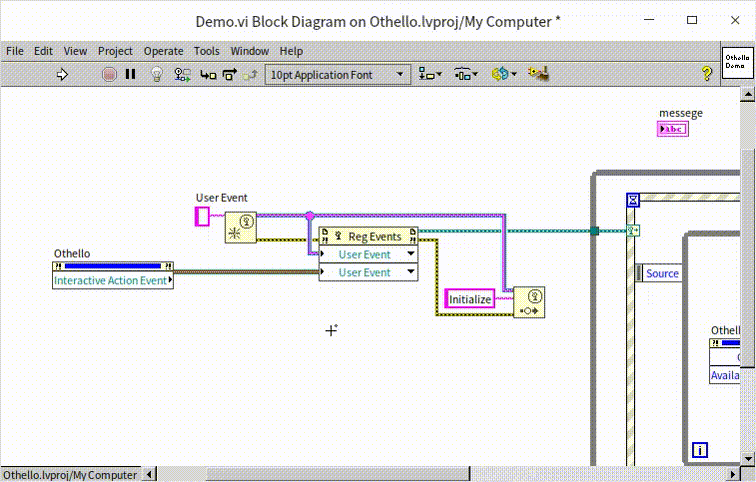
Task: Show Context Help with question mark
Action: click(706, 74)
